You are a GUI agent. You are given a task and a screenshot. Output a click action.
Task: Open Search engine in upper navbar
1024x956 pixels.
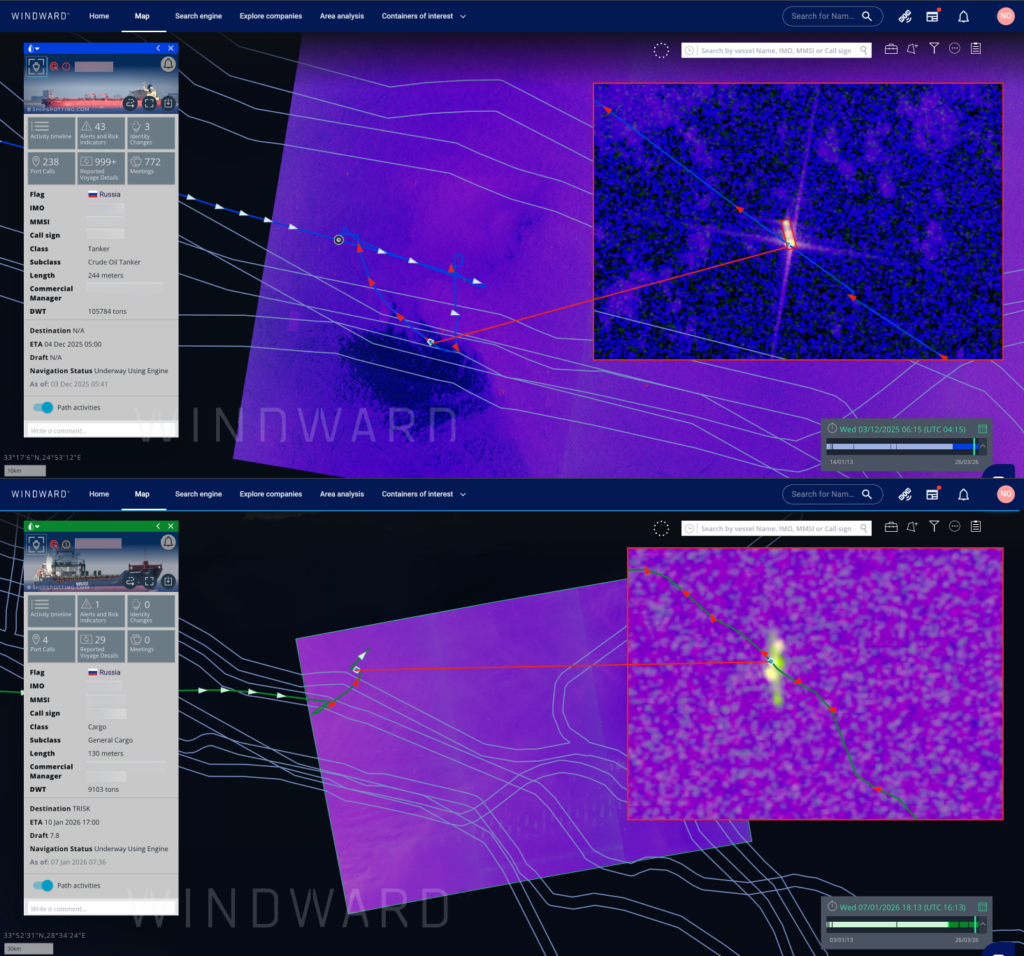point(199,16)
